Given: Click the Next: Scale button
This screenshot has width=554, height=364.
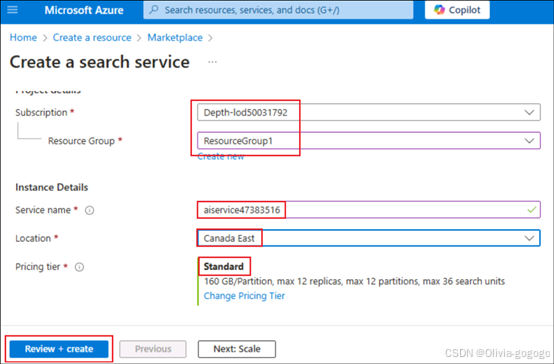Looking at the screenshot, I should pyautogui.click(x=237, y=349).
